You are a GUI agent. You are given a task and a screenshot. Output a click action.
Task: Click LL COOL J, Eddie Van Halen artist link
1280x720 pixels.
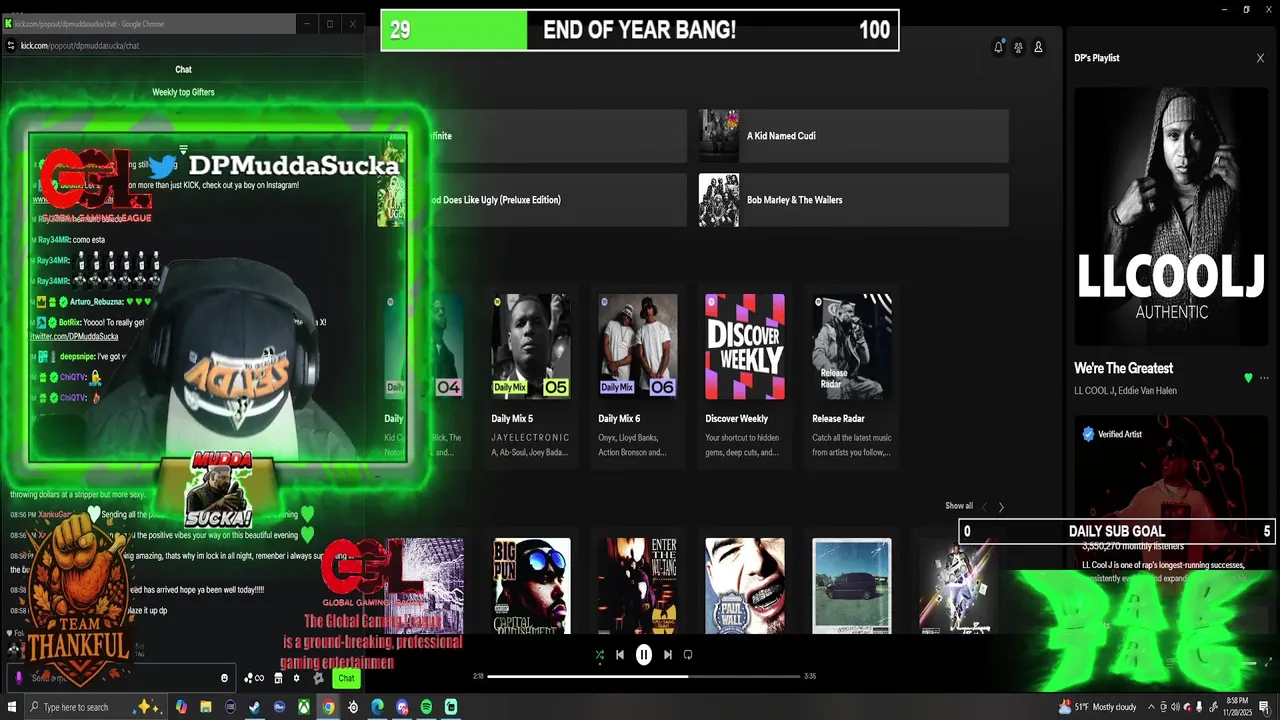(1125, 390)
